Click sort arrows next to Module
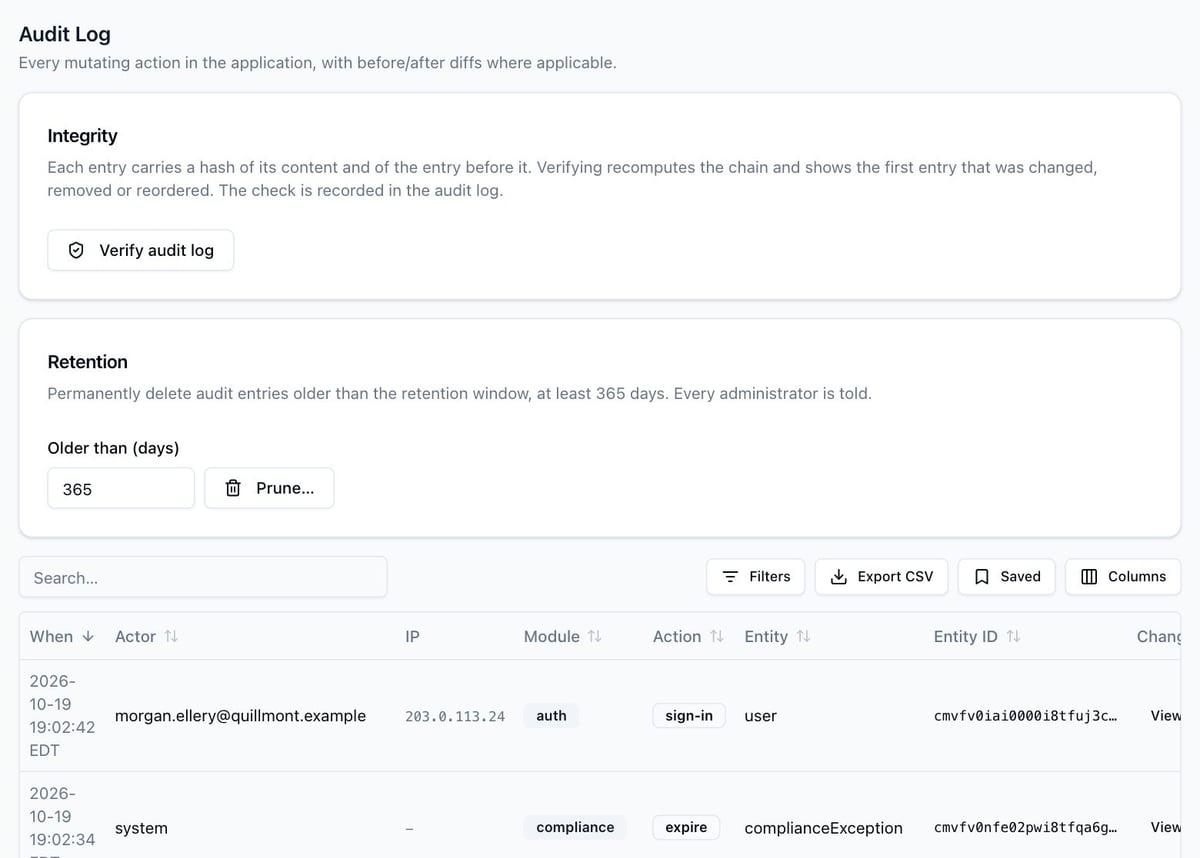Screen dimensions: 1200x858 595,636
